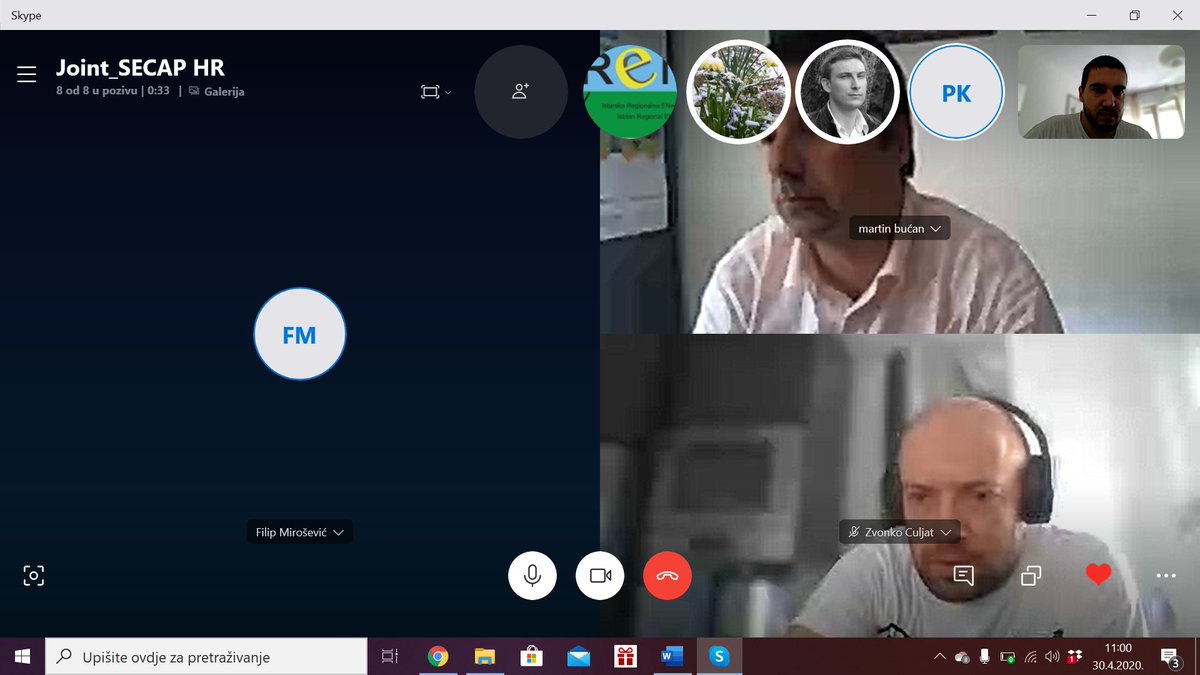Click the microphone tray icon
This screenshot has width=1200, height=675.
pos(985,657)
